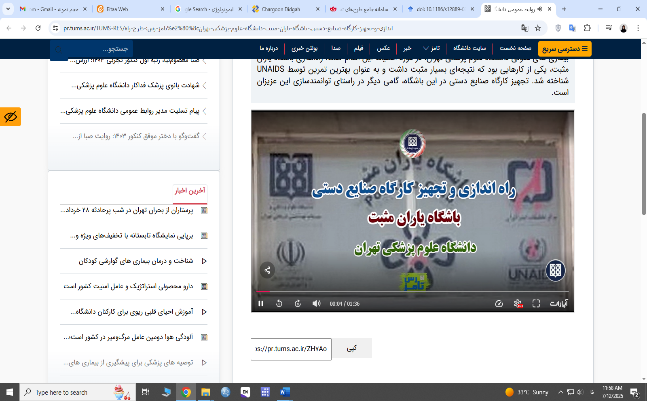Screen dimensions: 647x401
Task: Go back with browser back arrow
Action: pos(9,28)
